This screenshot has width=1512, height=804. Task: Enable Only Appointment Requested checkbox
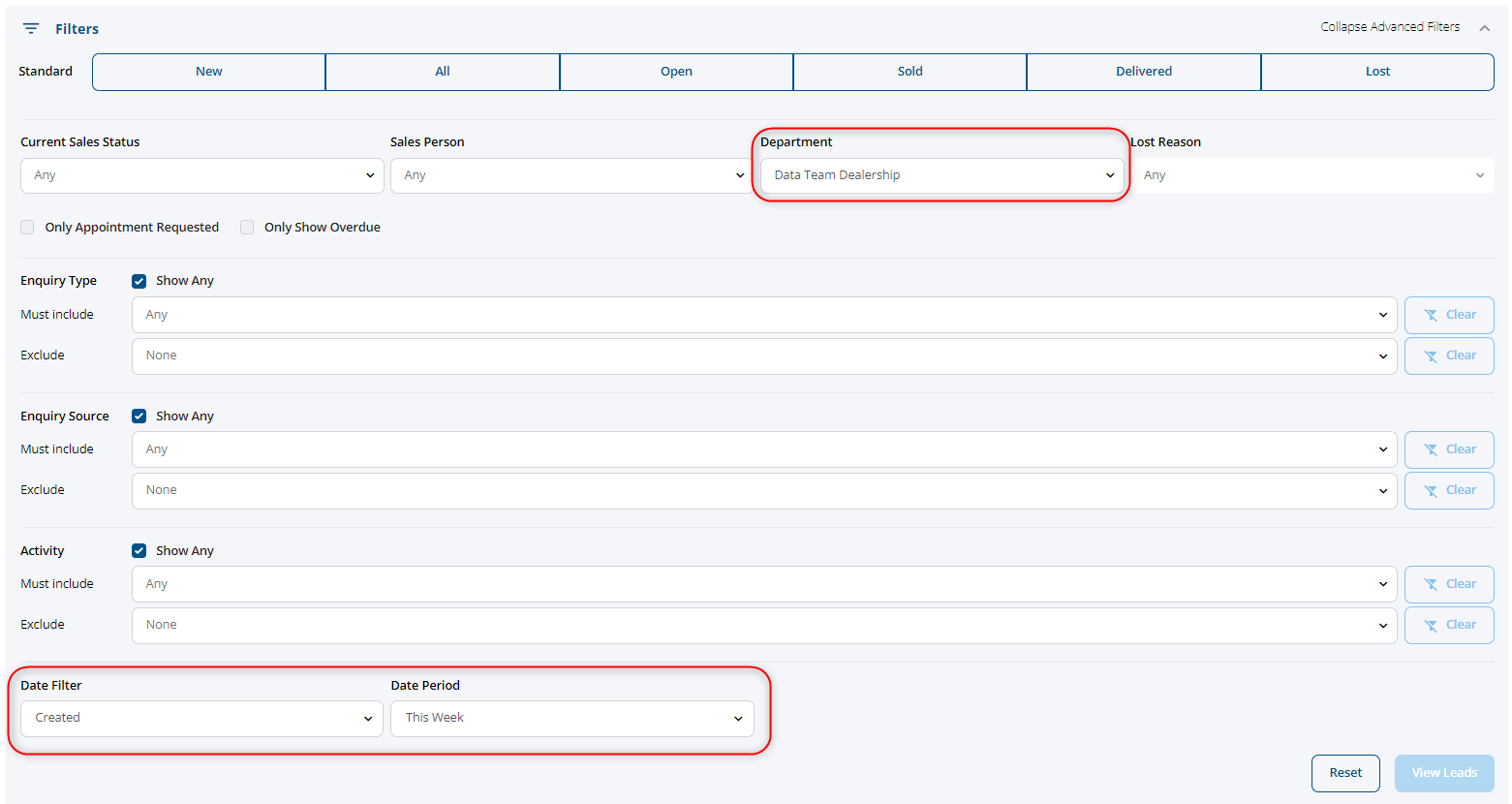(27, 227)
